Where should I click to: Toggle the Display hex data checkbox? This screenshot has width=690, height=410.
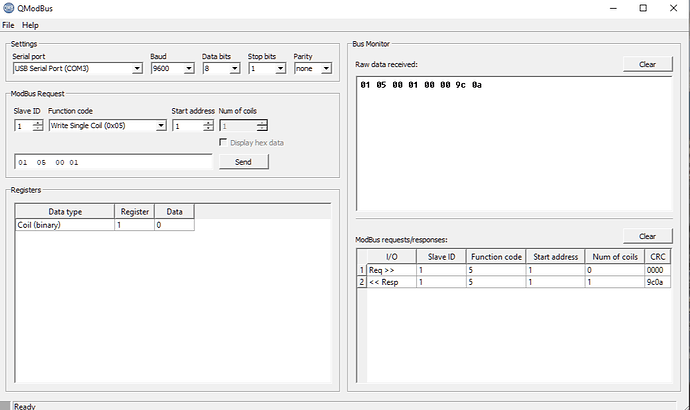pos(224,142)
